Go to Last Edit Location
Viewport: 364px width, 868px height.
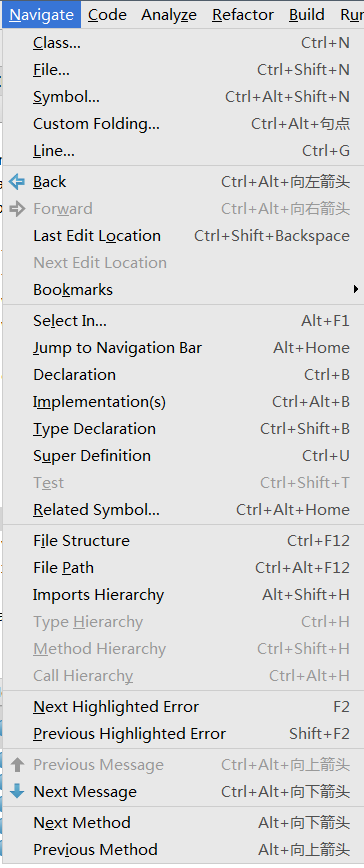(182, 236)
